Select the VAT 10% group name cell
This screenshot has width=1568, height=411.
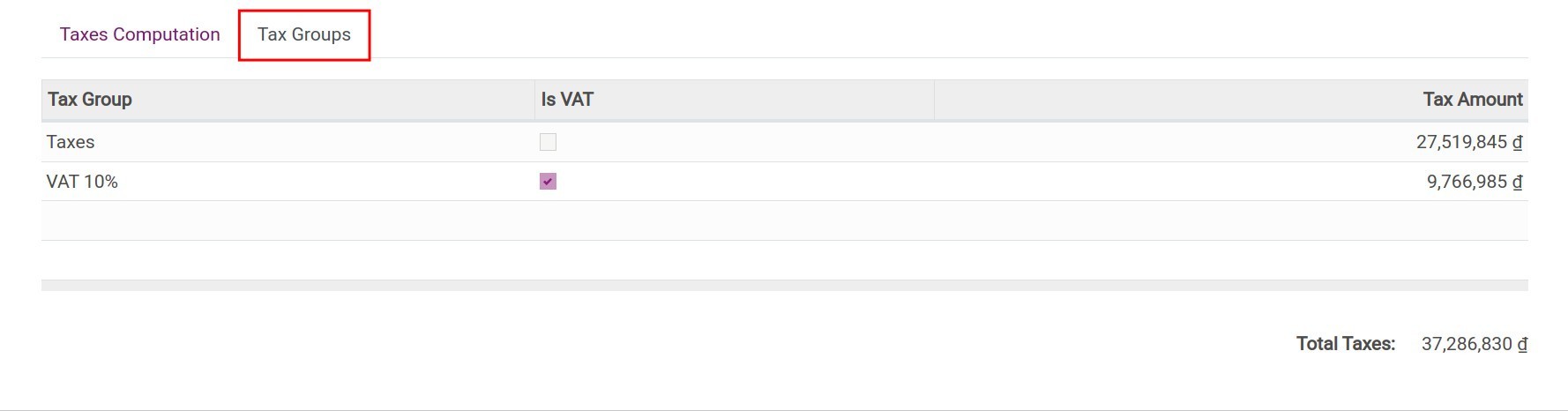click(82, 182)
